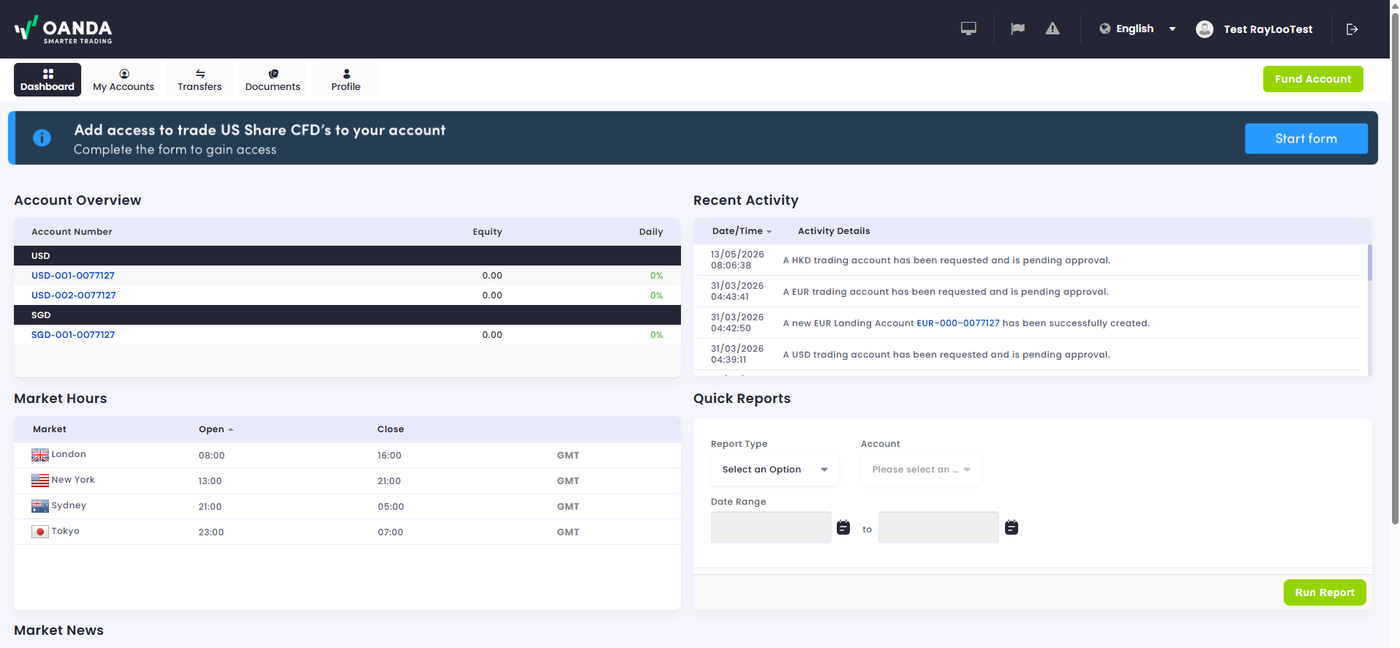Open account SGD-001-0077127 link
1400x648 pixels.
[x=73, y=334]
